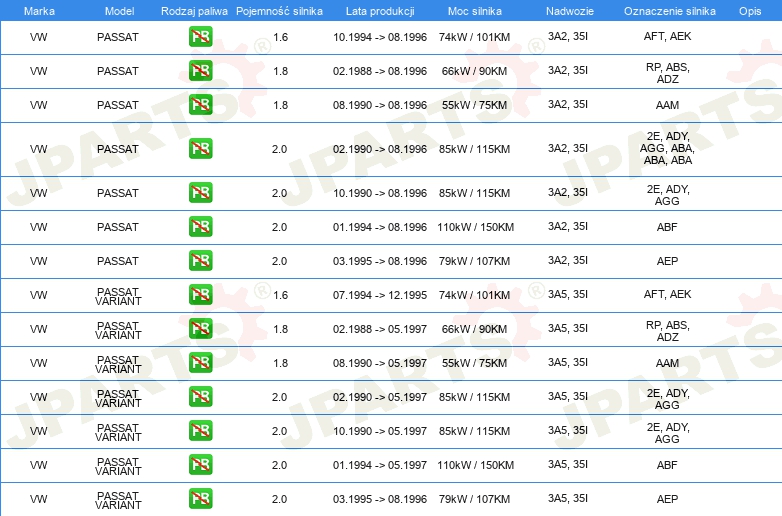
Task: Click date cell 01.1994 -> 08.1996
Action: click(x=380, y=227)
